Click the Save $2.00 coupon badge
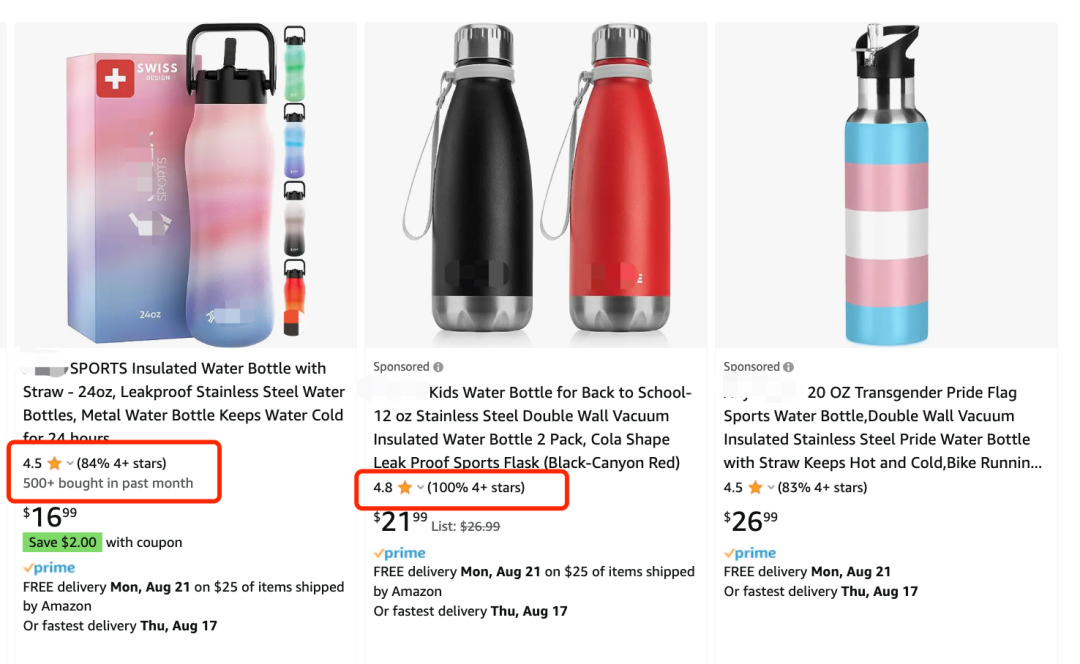Screen dimensions: 1080x664 (63, 542)
